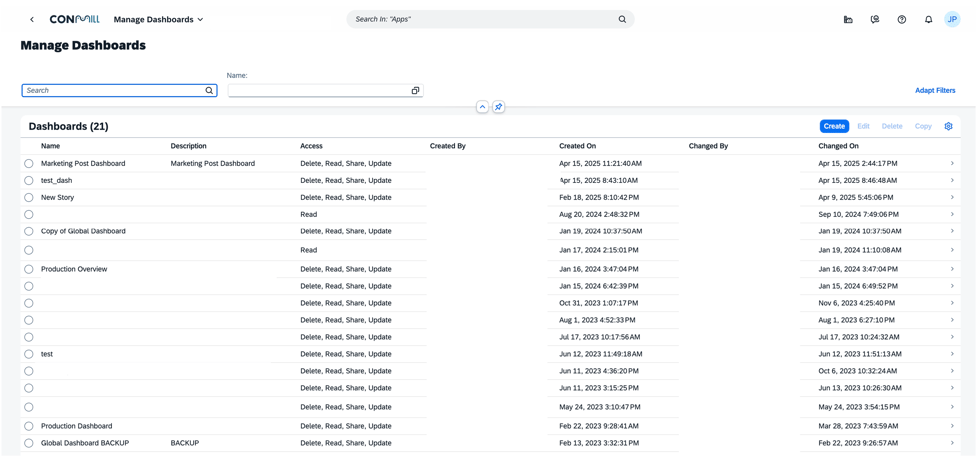
Task: Open details arrow for row created Aug 1, 2023
Action: 952,320
